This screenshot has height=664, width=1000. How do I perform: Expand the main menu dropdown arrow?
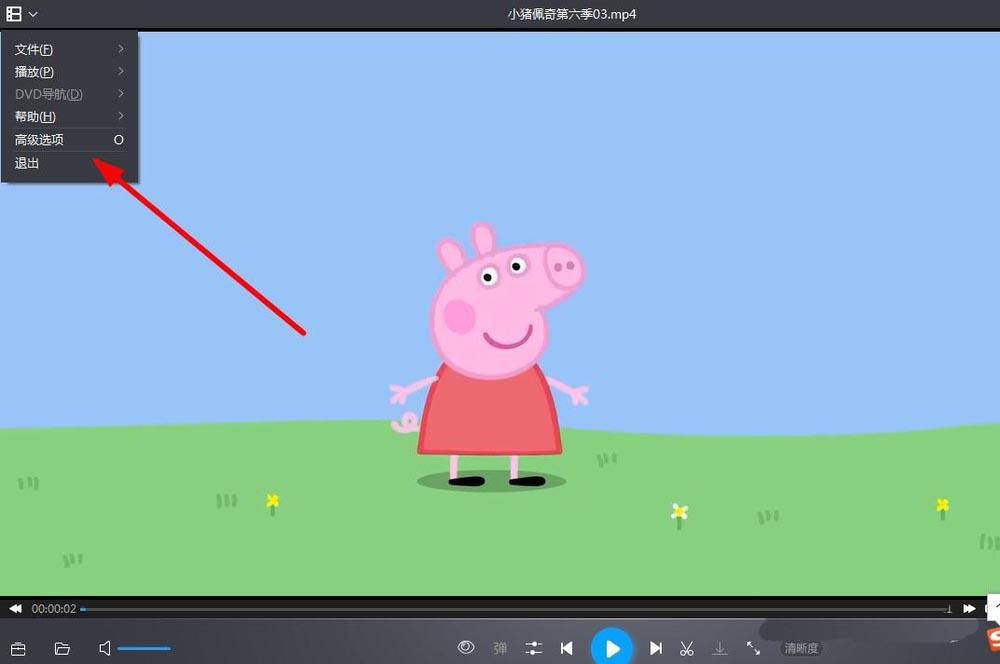point(33,14)
